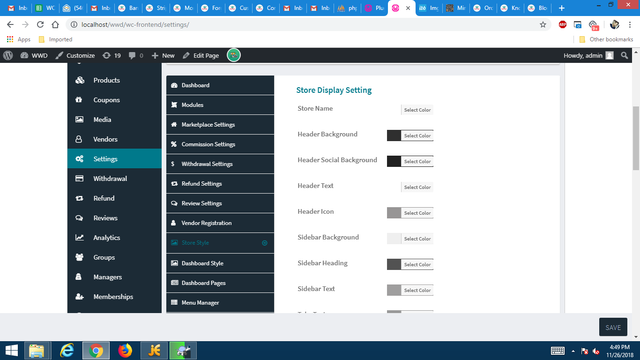Select the Store Style tab
Screen dimensions: 640x360
[220, 243]
